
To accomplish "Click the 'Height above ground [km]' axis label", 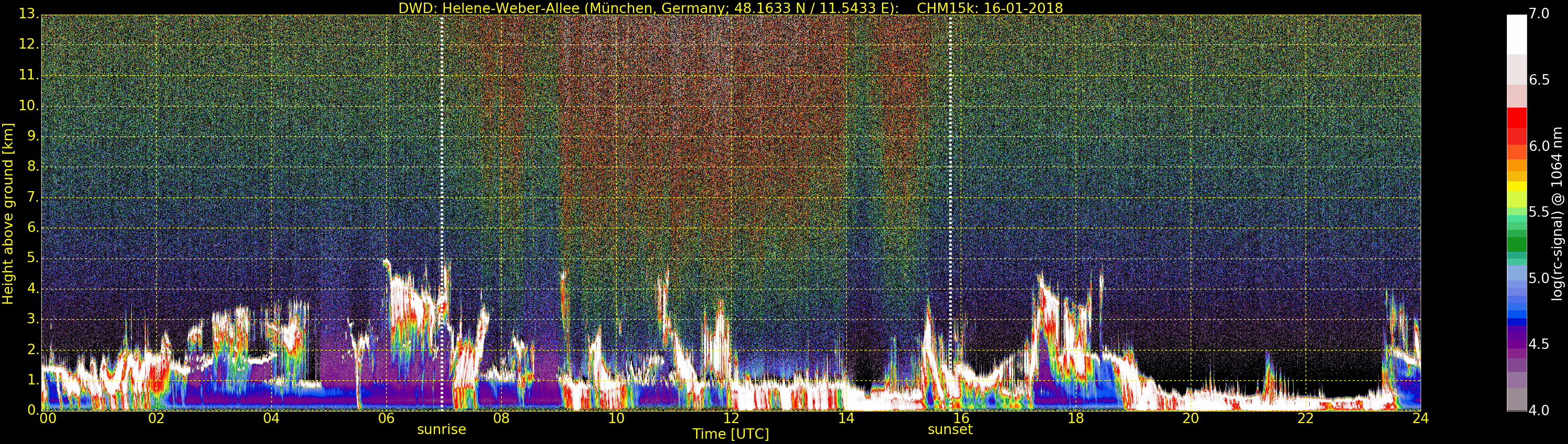I will pos(8,214).
